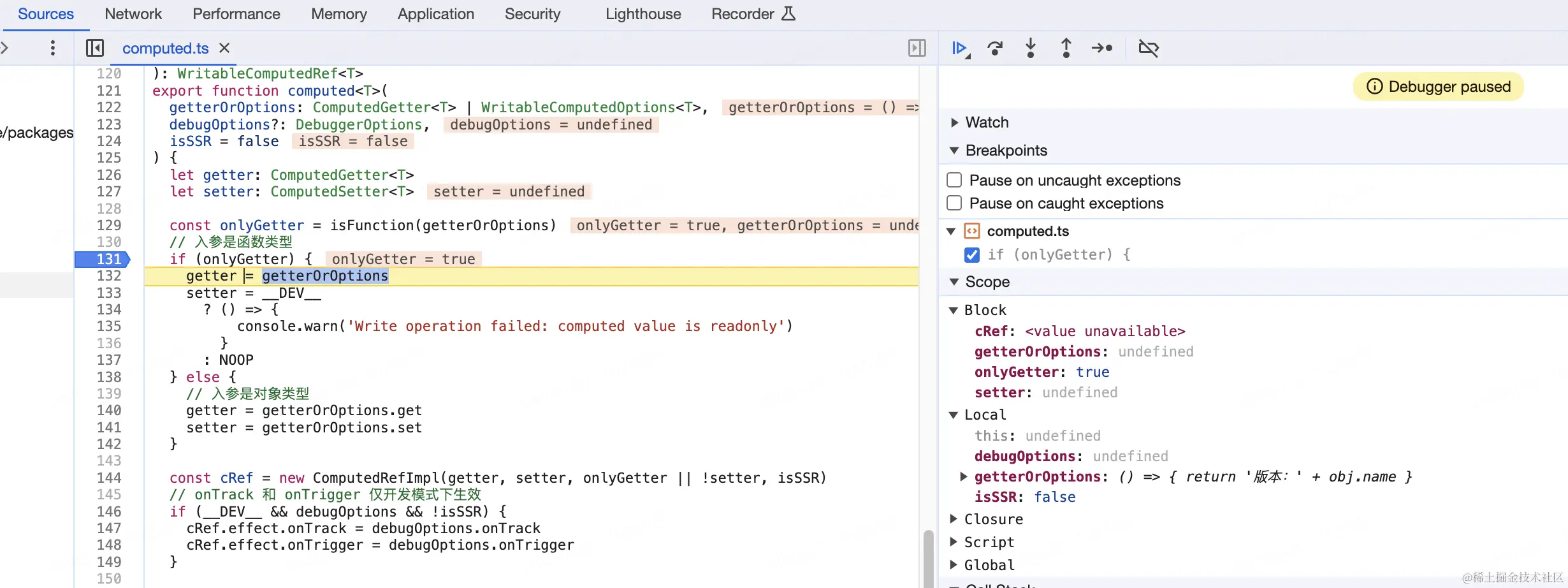Click the /packages folder in navigator
The image size is (1568, 588).
37,133
